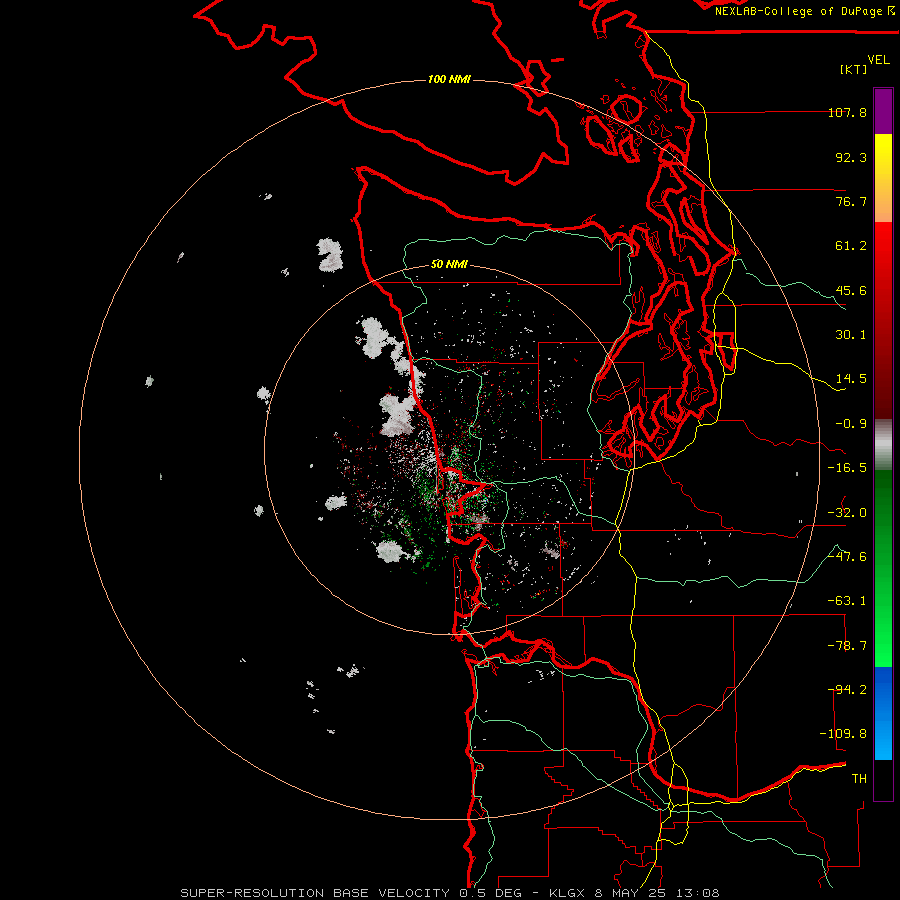Screen dimensions: 900x900
Task: Click the 30.1 velocity scale value
Action: click(851, 335)
